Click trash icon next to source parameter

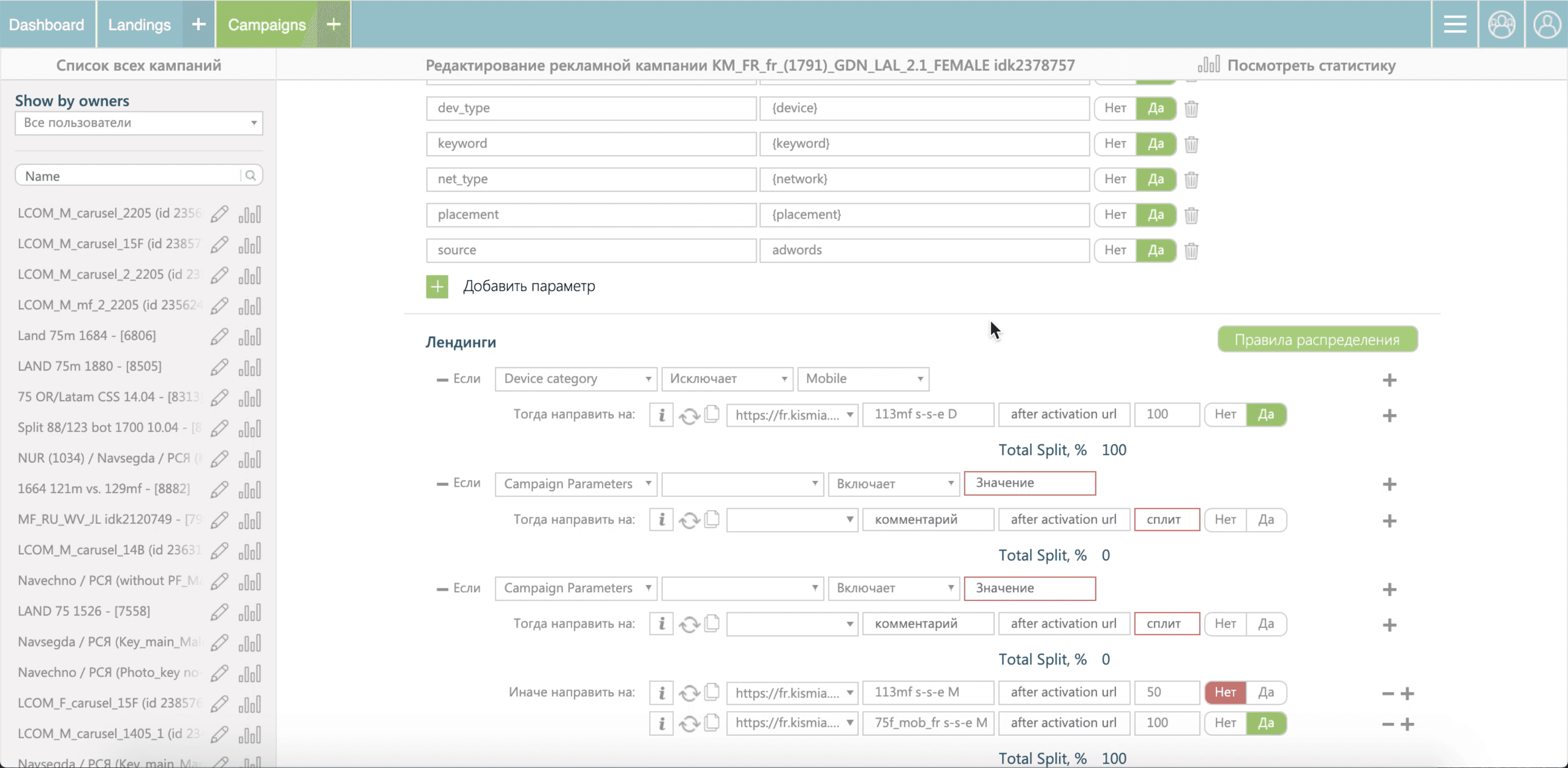(1191, 251)
